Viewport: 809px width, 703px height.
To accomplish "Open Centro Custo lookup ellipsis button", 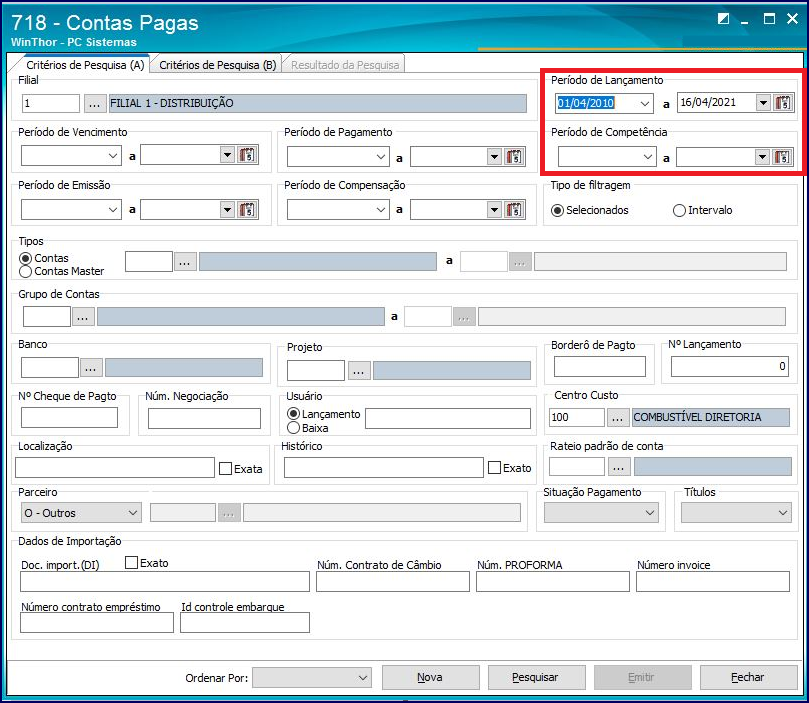I will 618,417.
